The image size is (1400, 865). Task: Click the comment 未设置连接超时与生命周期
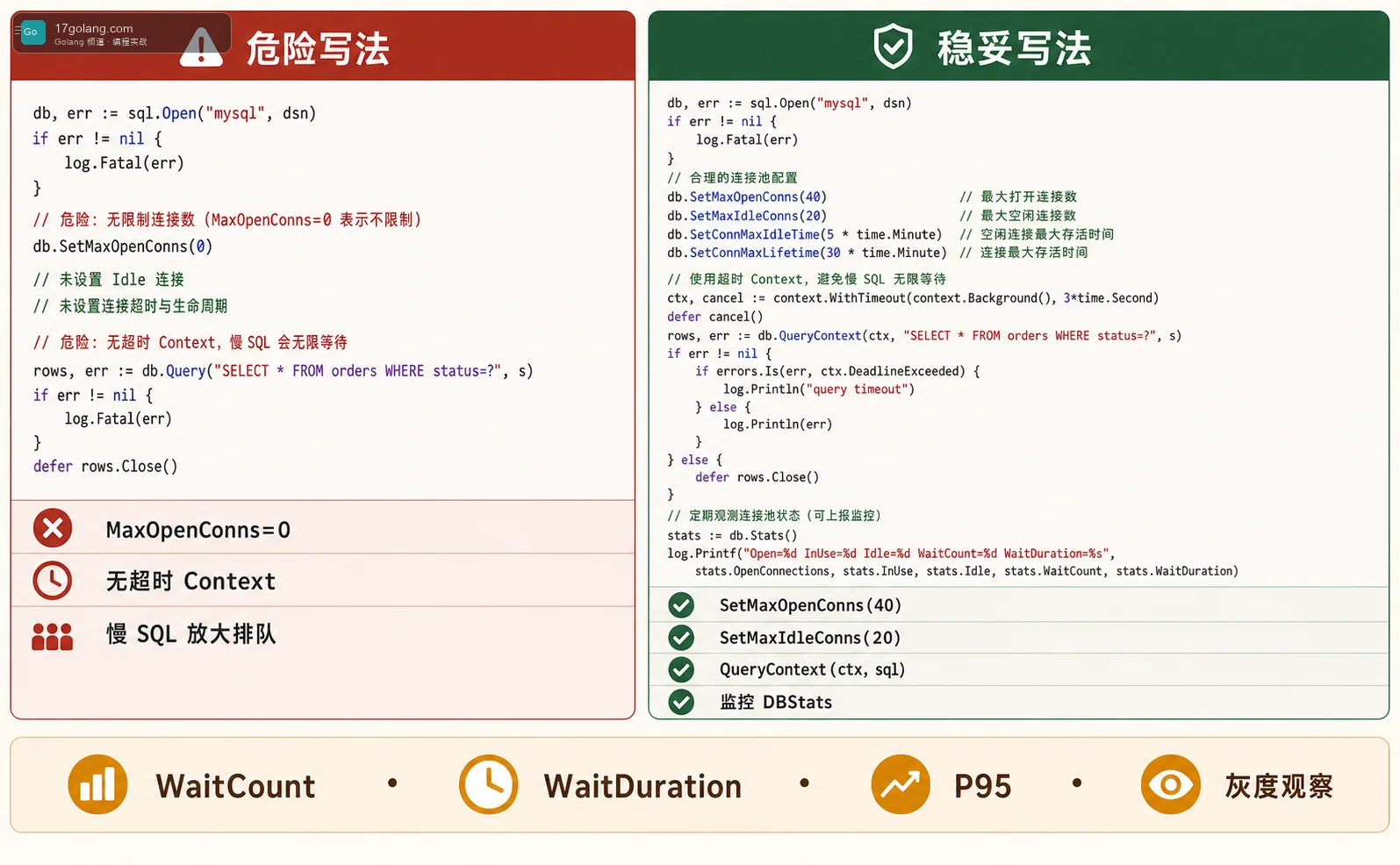point(130,306)
